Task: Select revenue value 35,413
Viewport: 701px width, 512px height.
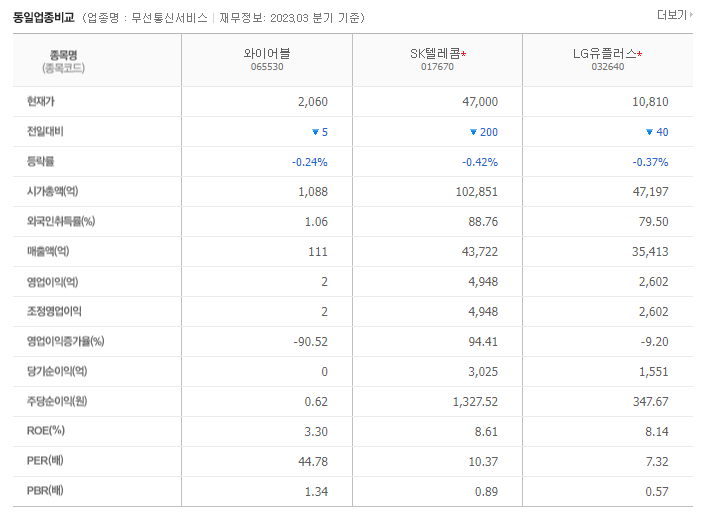Action: (x=650, y=252)
